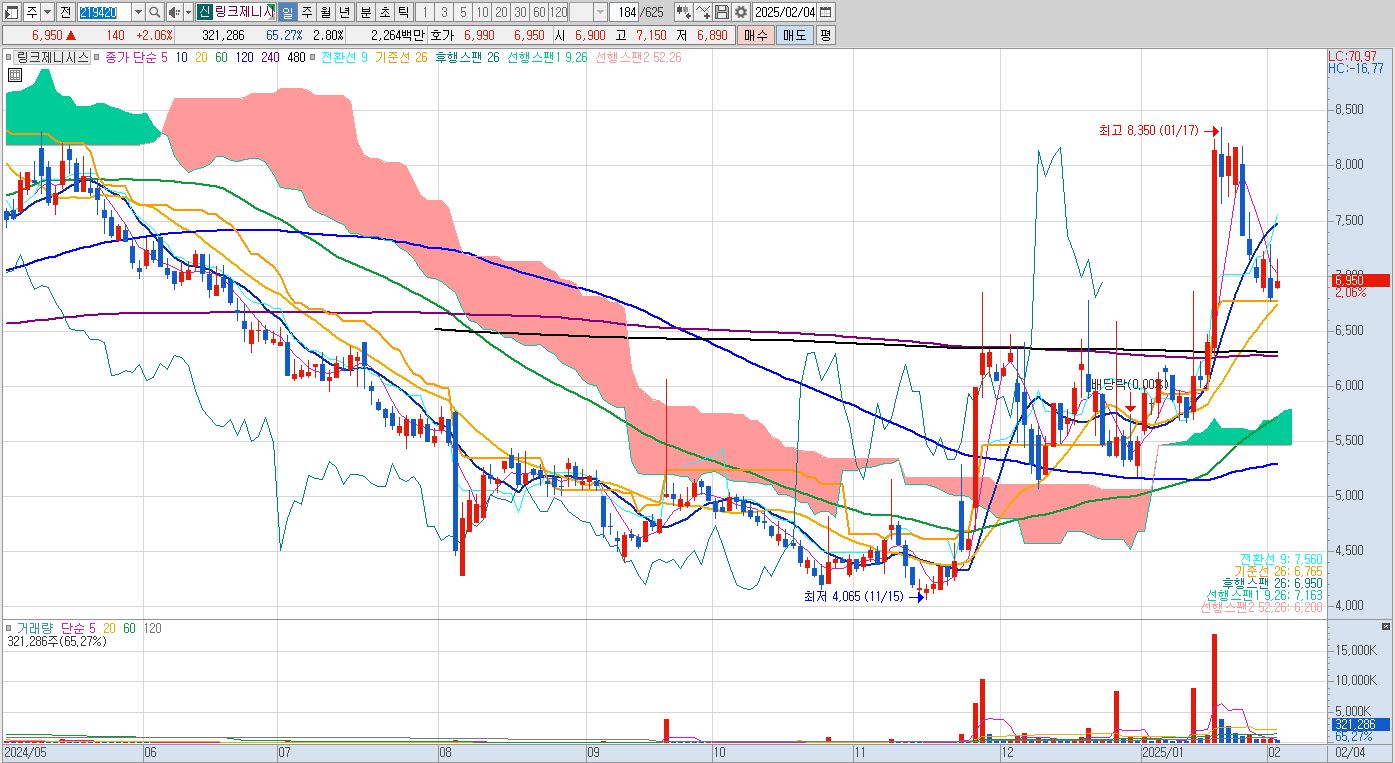
Task: Click the 거래량 volume legend label
Action: tap(33, 628)
